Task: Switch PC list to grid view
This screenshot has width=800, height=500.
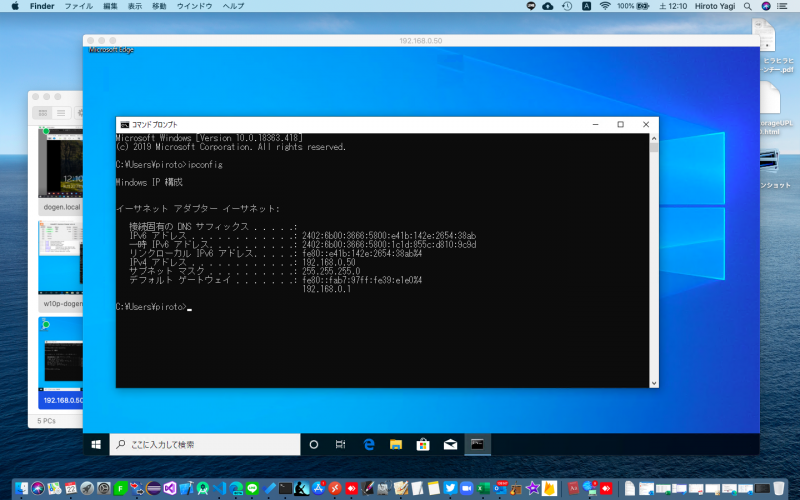Action: (x=44, y=112)
